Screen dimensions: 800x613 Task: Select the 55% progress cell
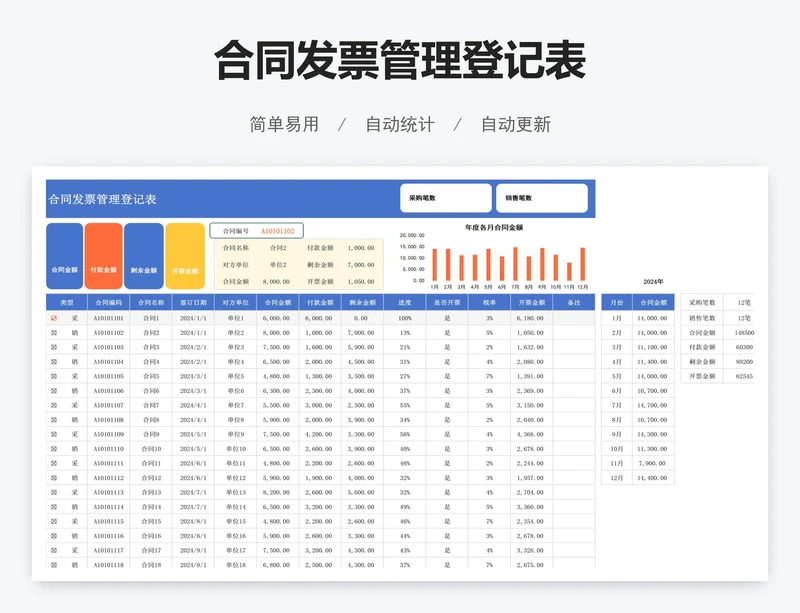click(405, 405)
